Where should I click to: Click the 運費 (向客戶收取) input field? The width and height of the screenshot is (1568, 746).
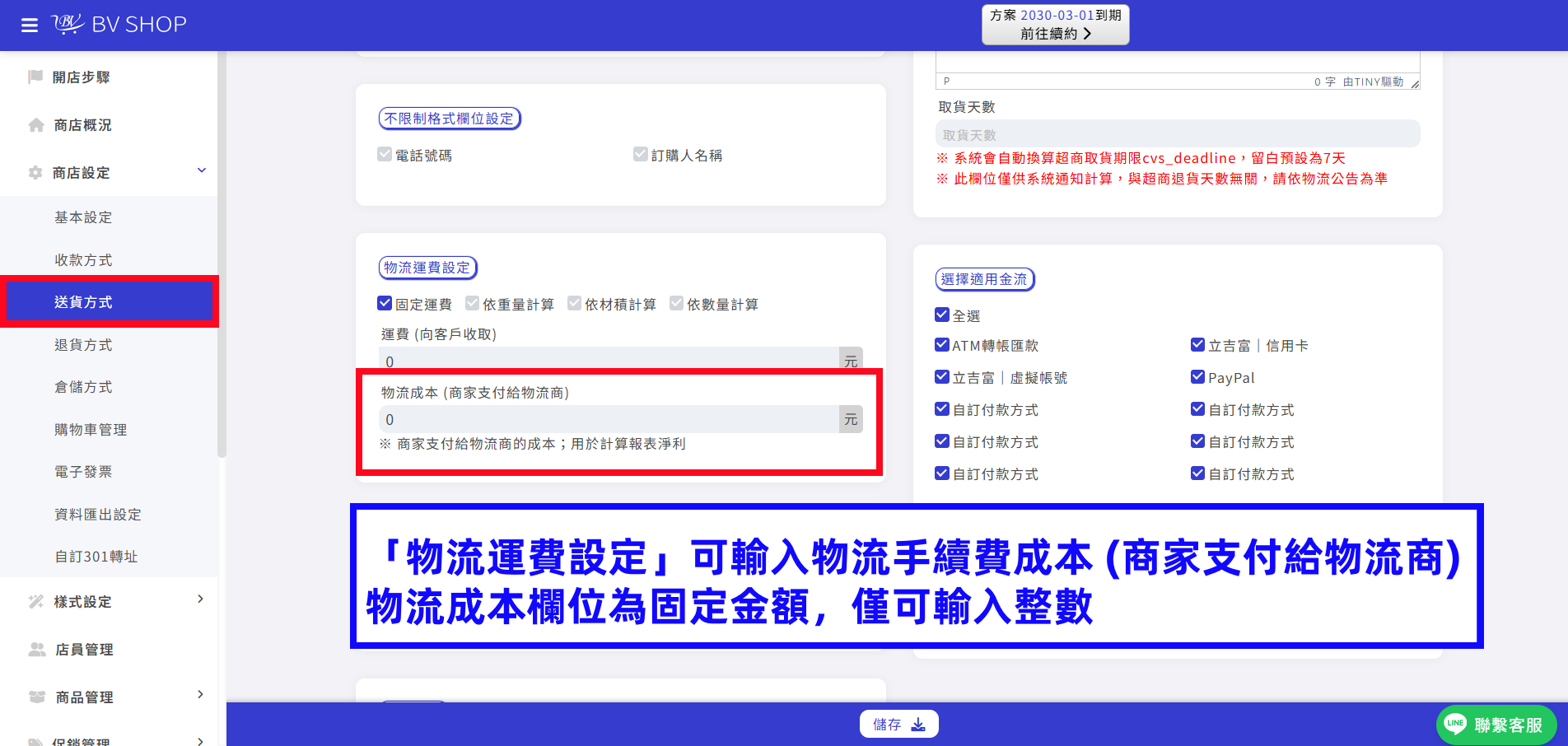[609, 359]
